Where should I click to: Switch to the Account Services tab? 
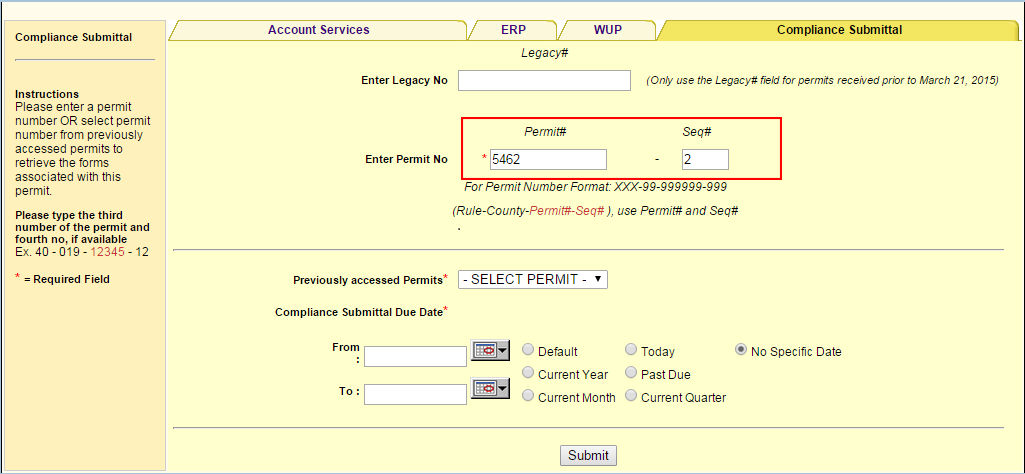pyautogui.click(x=318, y=30)
